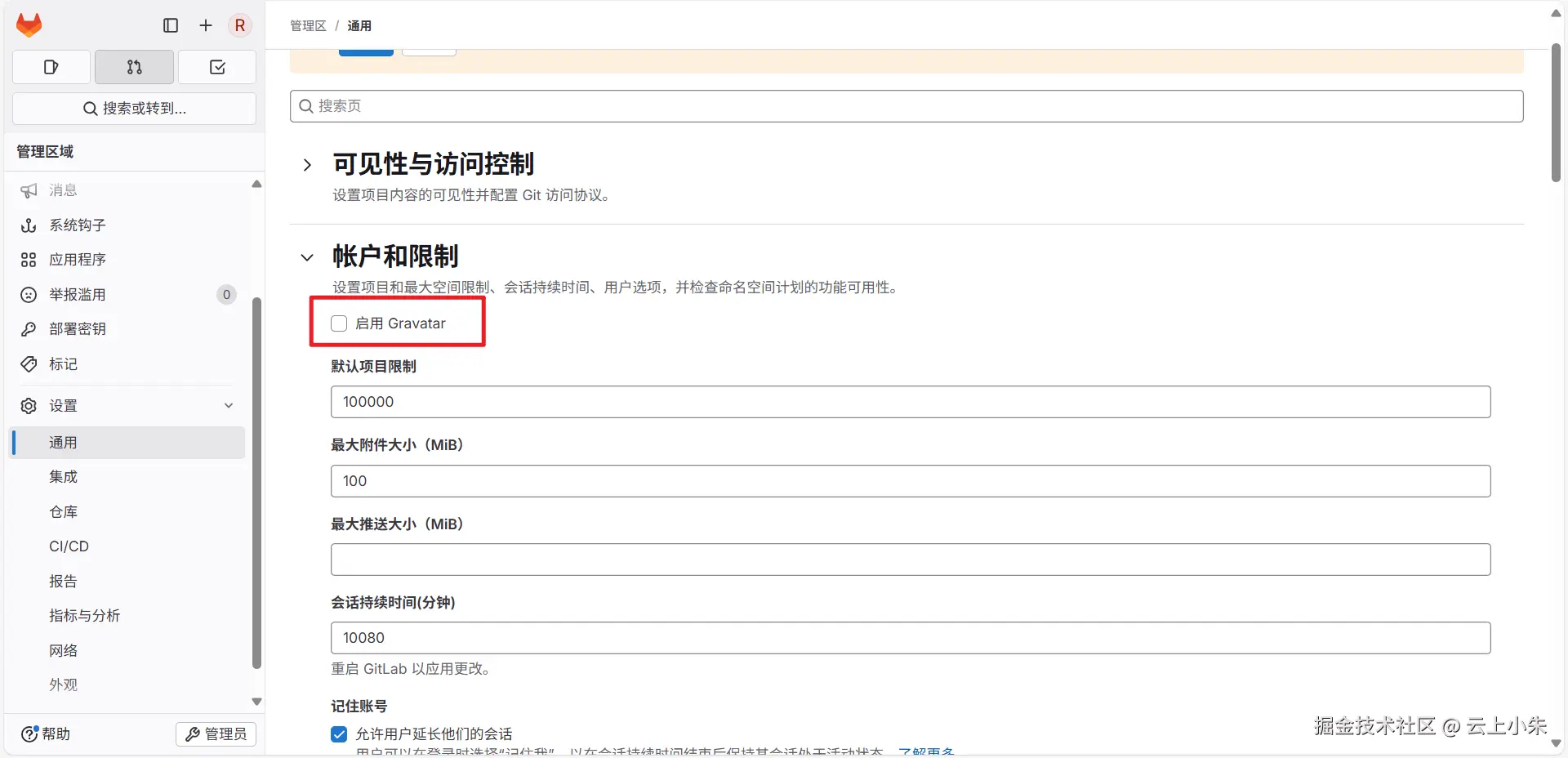Image resolution: width=1568 pixels, height=758 pixels.
Task: Select 集成 integrations settings
Action: point(128,477)
